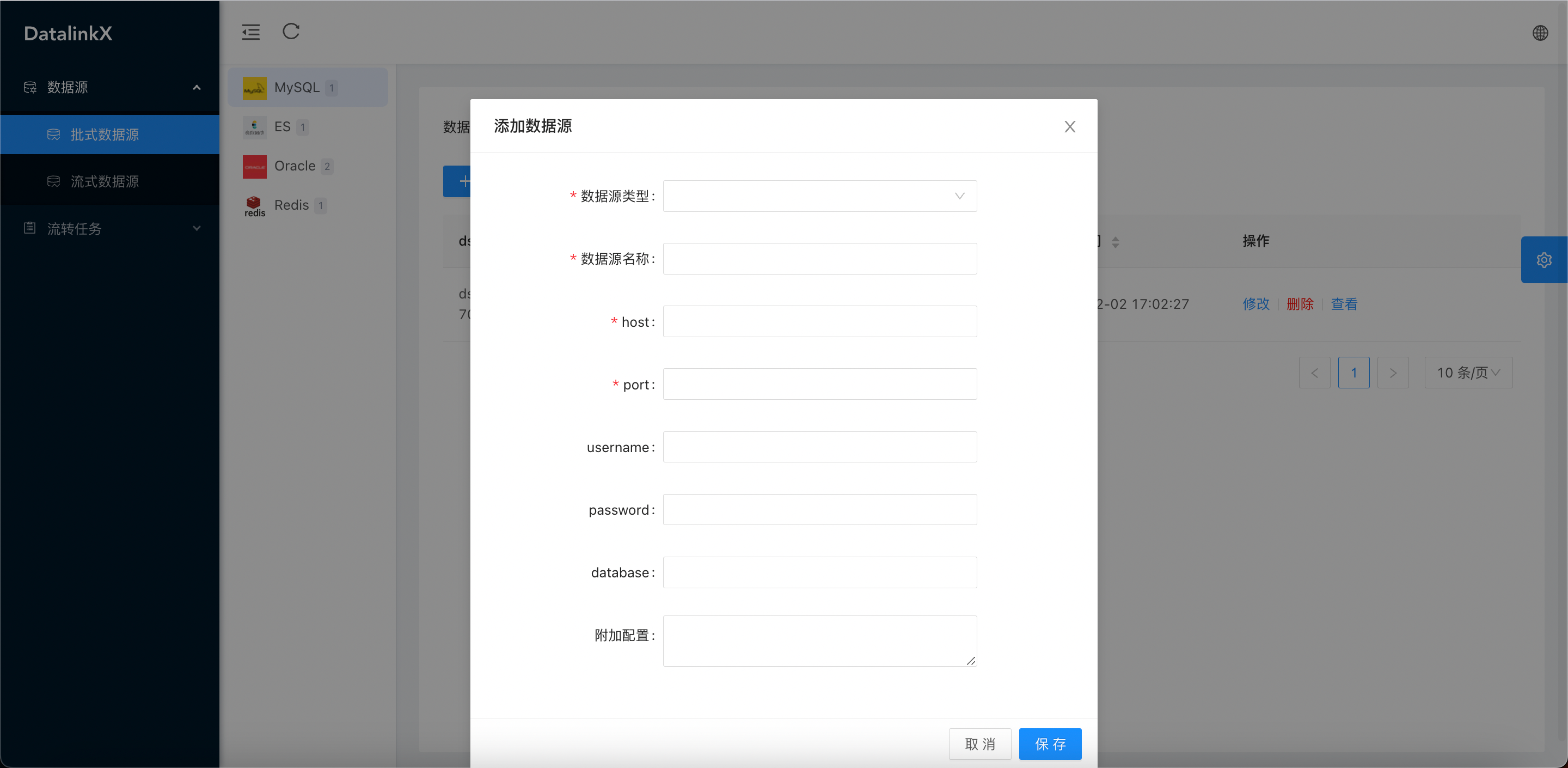Screen dimensions: 1568x768
Task: Expand the 流转任务 sidebar menu
Action: 109,228
